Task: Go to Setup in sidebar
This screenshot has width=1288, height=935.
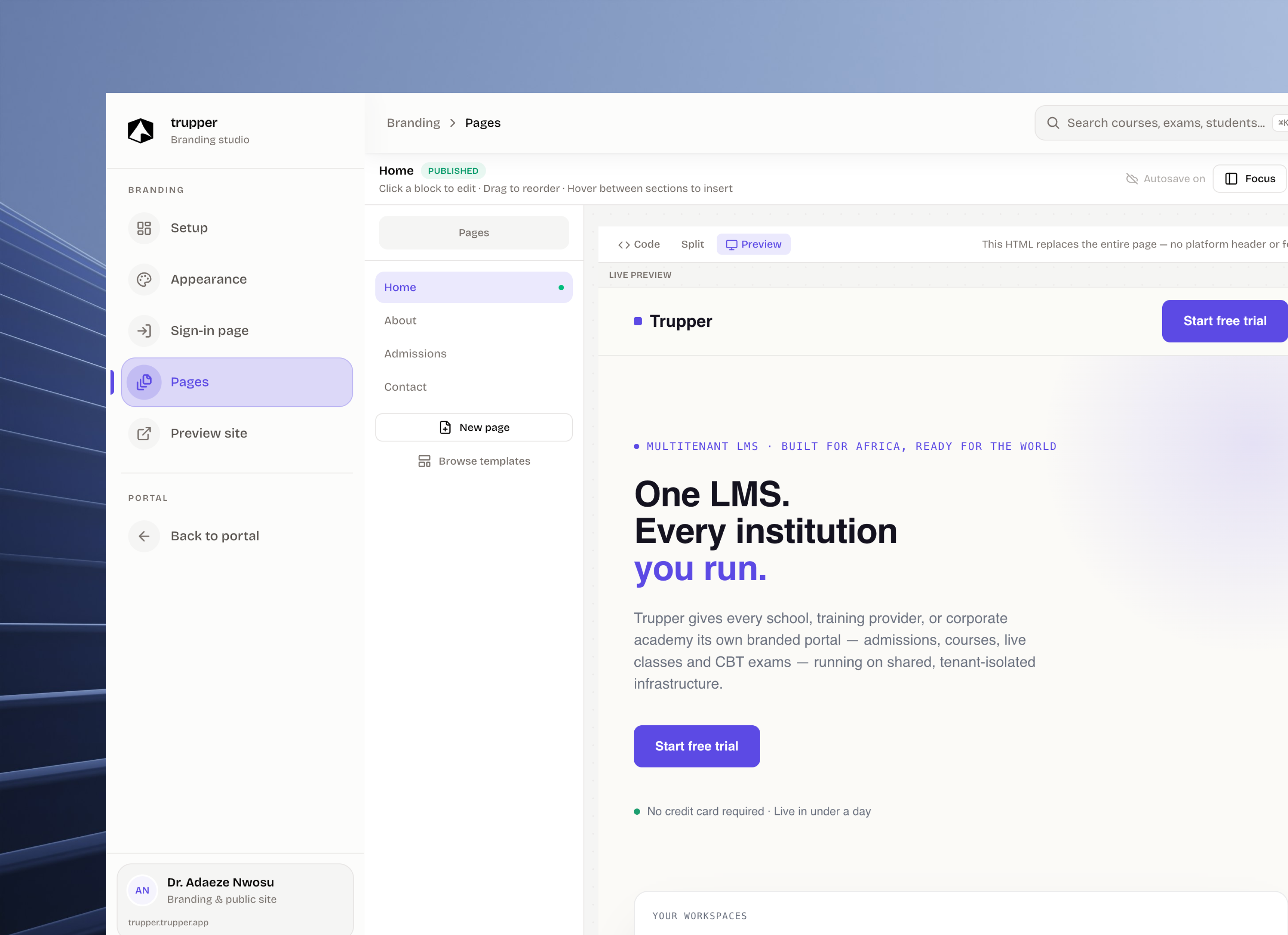Action: pos(237,228)
